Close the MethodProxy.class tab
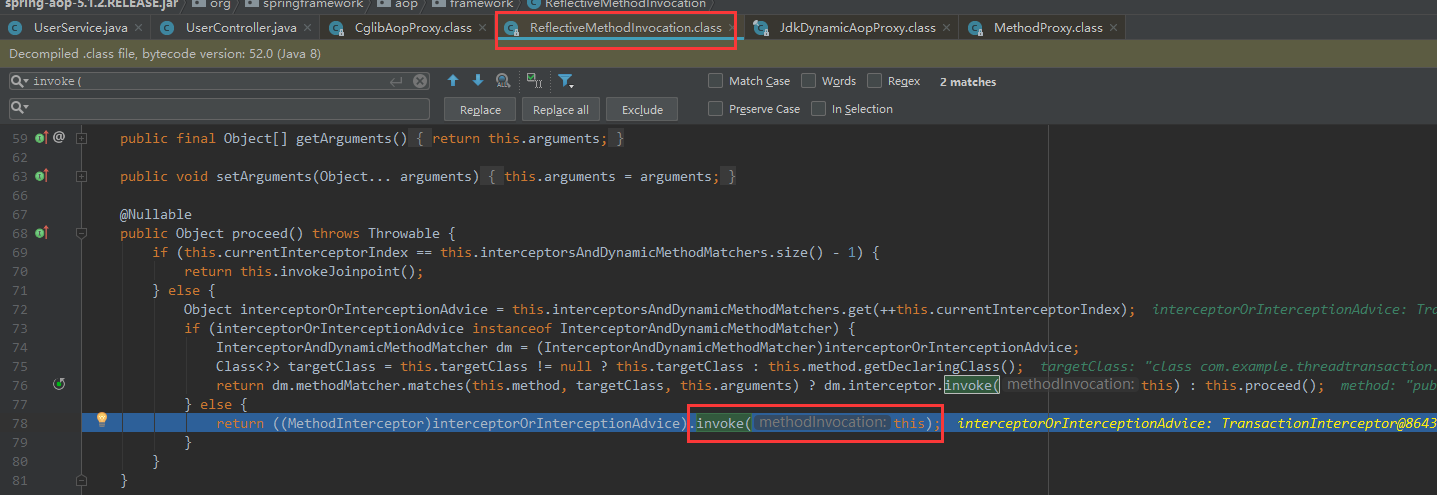 point(1111,28)
